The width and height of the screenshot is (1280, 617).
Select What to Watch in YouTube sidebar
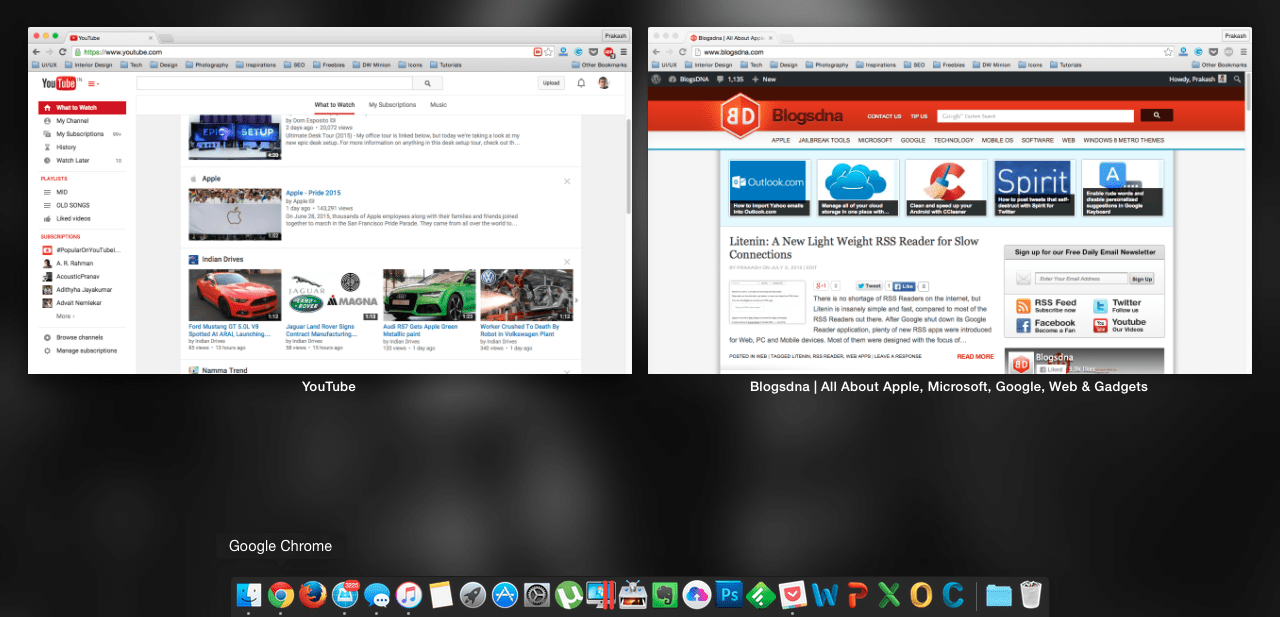pyautogui.click(x=82, y=107)
